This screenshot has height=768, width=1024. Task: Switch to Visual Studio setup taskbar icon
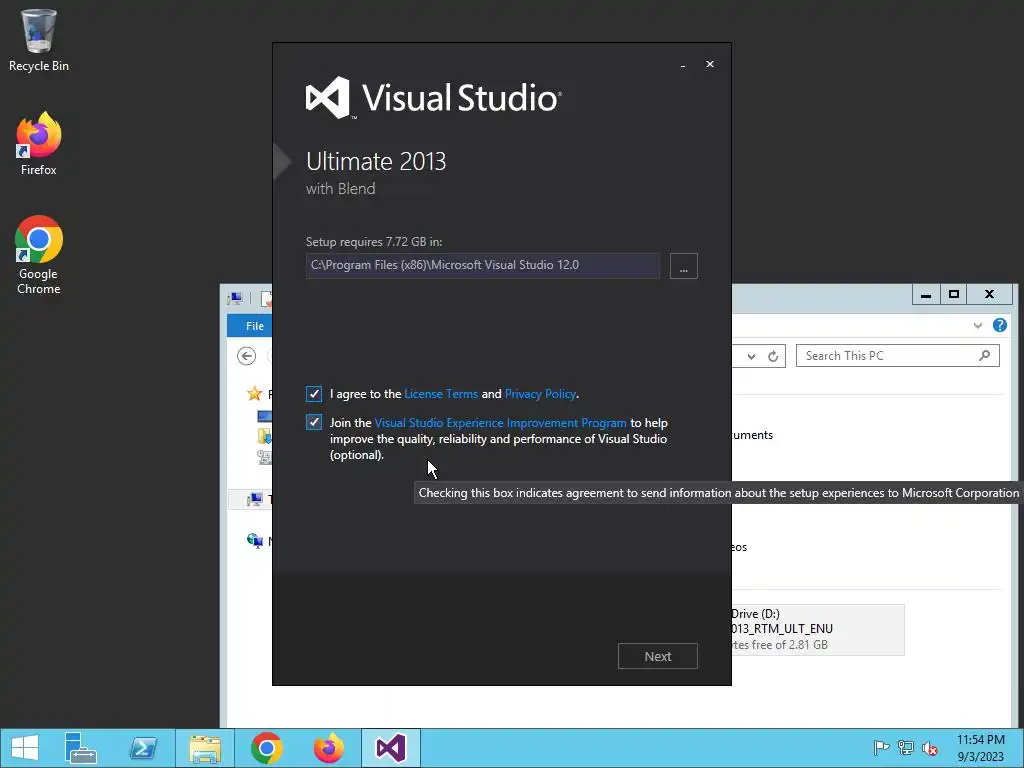391,748
